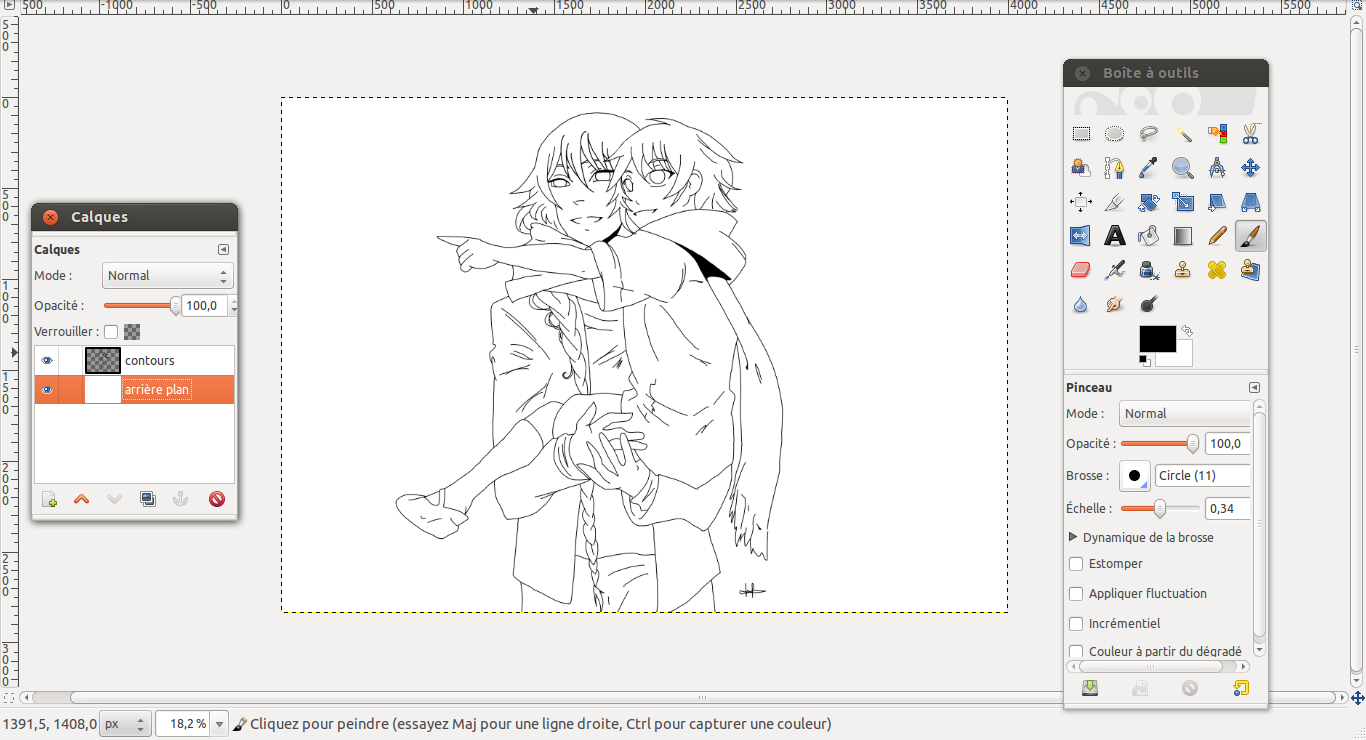The image size is (1366, 740).
Task: Raise the selected layer up
Action: tap(82, 499)
